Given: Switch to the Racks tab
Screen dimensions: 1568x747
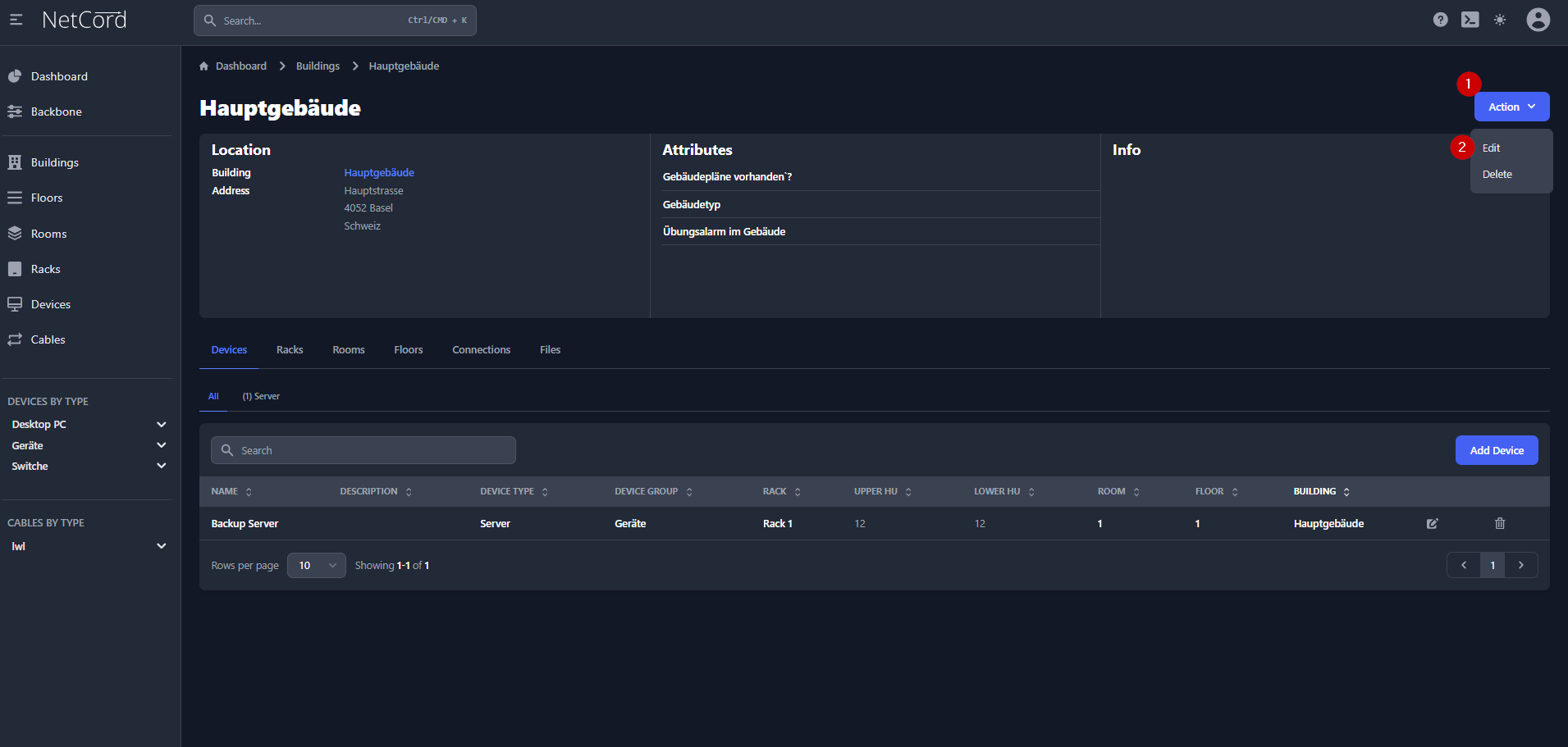Looking at the screenshot, I should [x=290, y=350].
